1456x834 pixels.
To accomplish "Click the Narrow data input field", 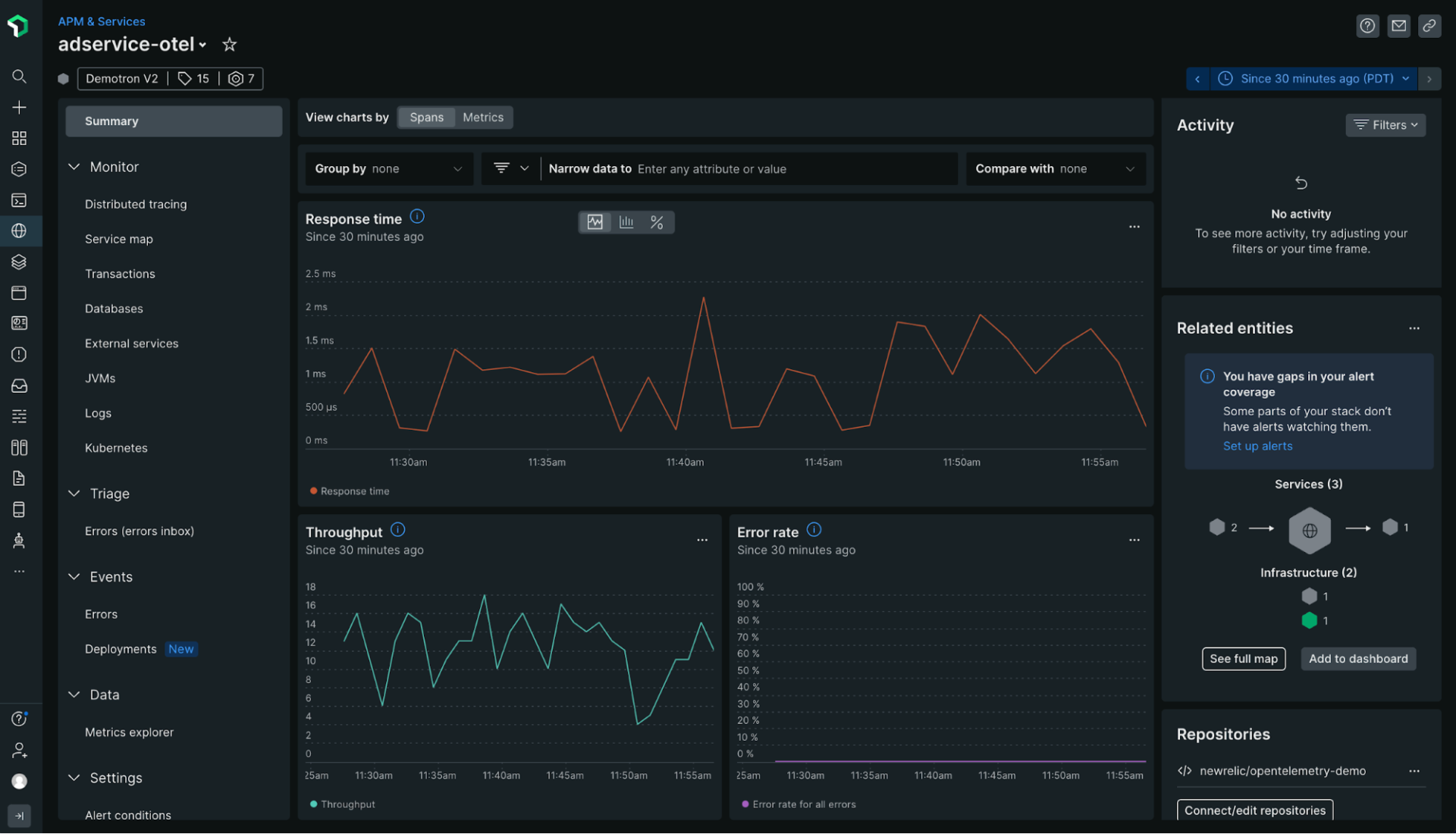I will coord(758,168).
